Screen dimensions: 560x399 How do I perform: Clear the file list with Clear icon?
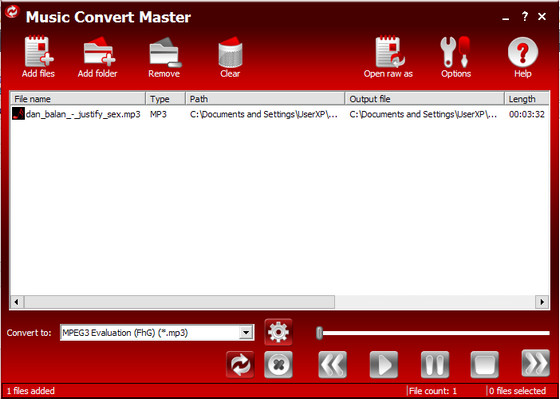[230, 52]
